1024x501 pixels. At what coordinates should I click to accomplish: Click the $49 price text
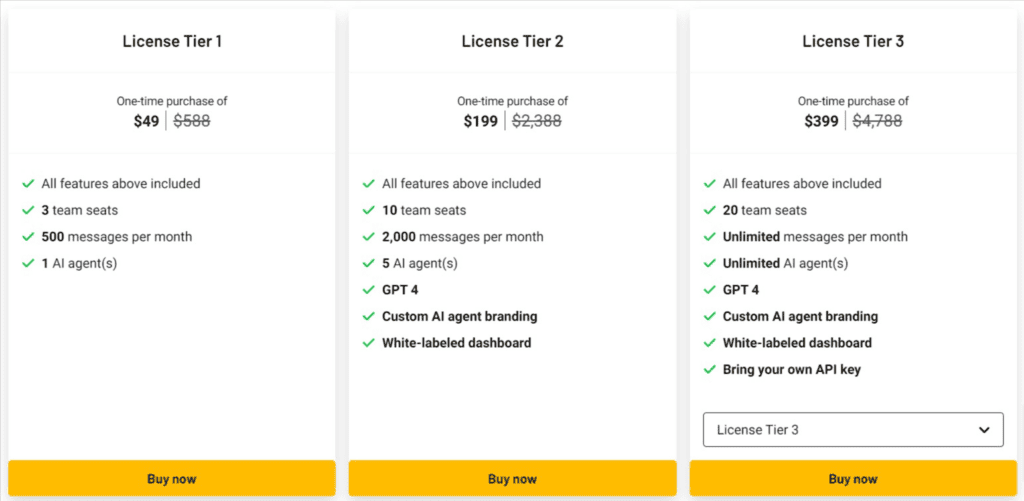pos(146,121)
